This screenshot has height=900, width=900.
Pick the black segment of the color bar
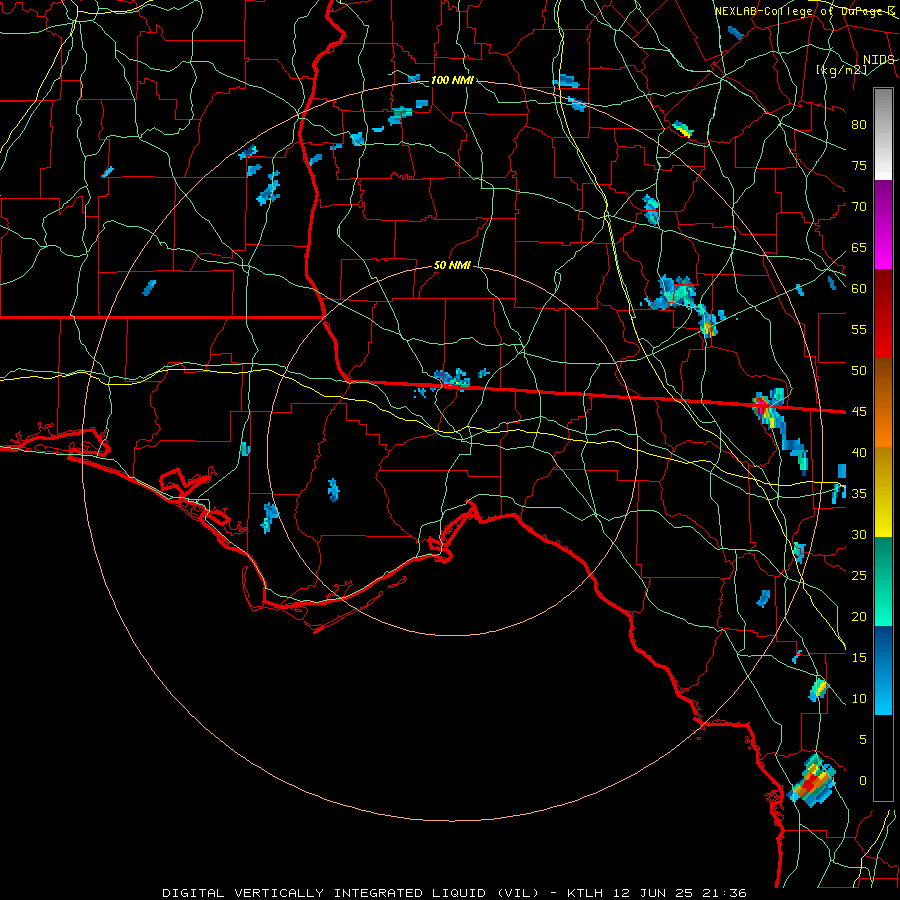[x=883, y=758]
